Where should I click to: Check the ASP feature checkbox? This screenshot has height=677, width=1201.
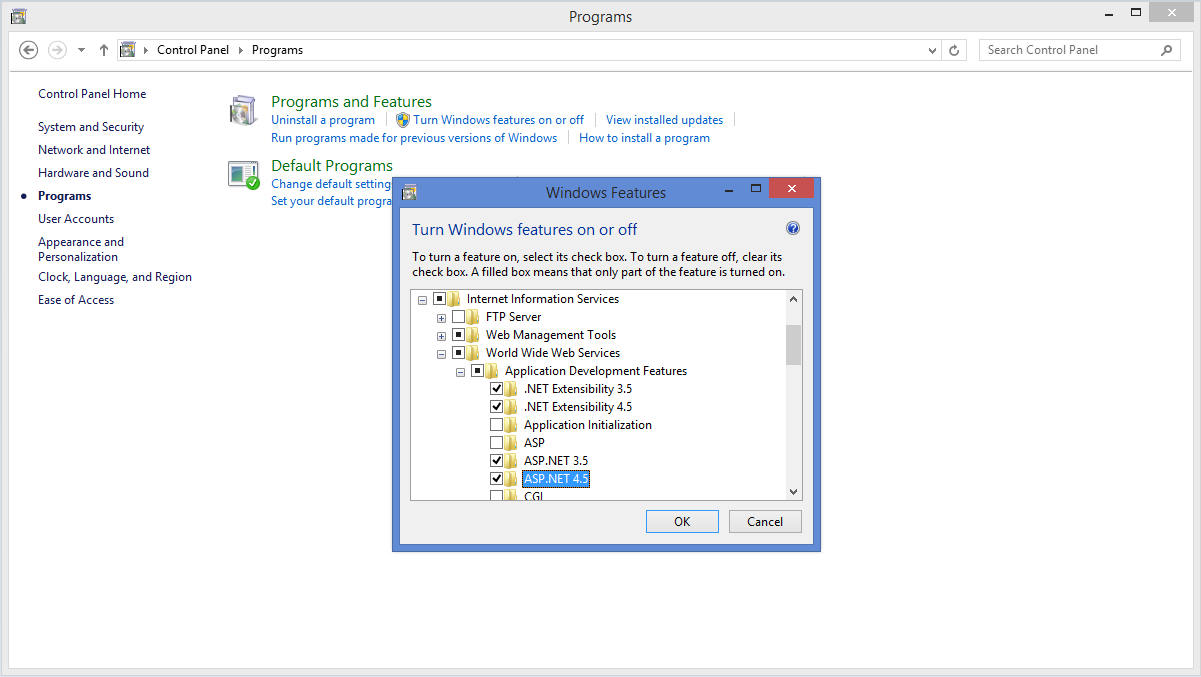(497, 443)
